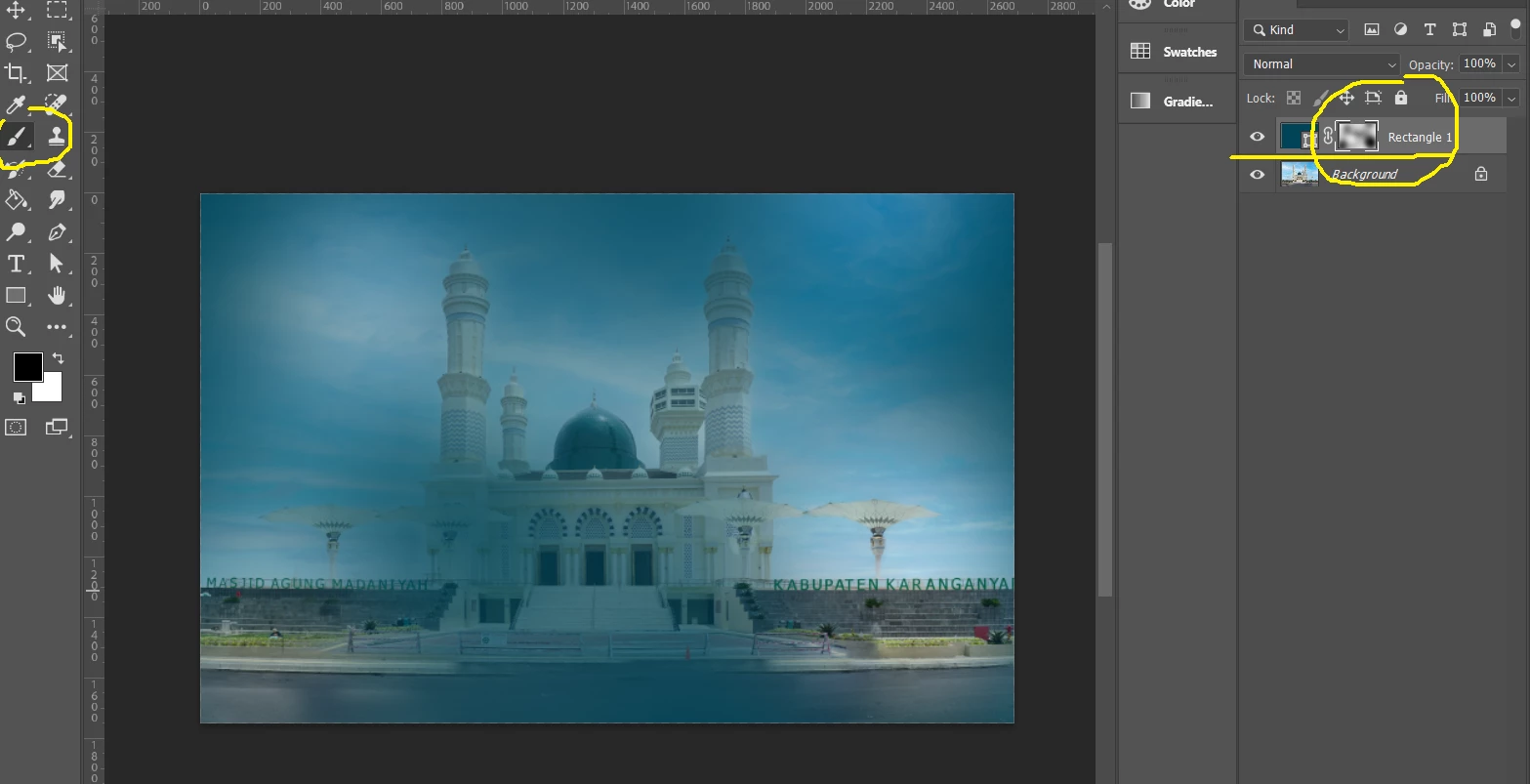Select the Dodge tool
The image size is (1530, 784).
(16, 231)
